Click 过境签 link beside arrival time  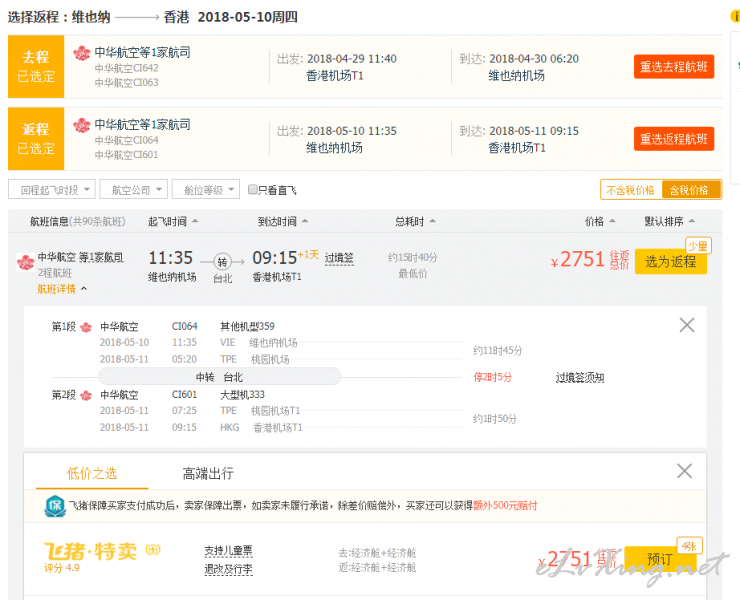(339, 258)
